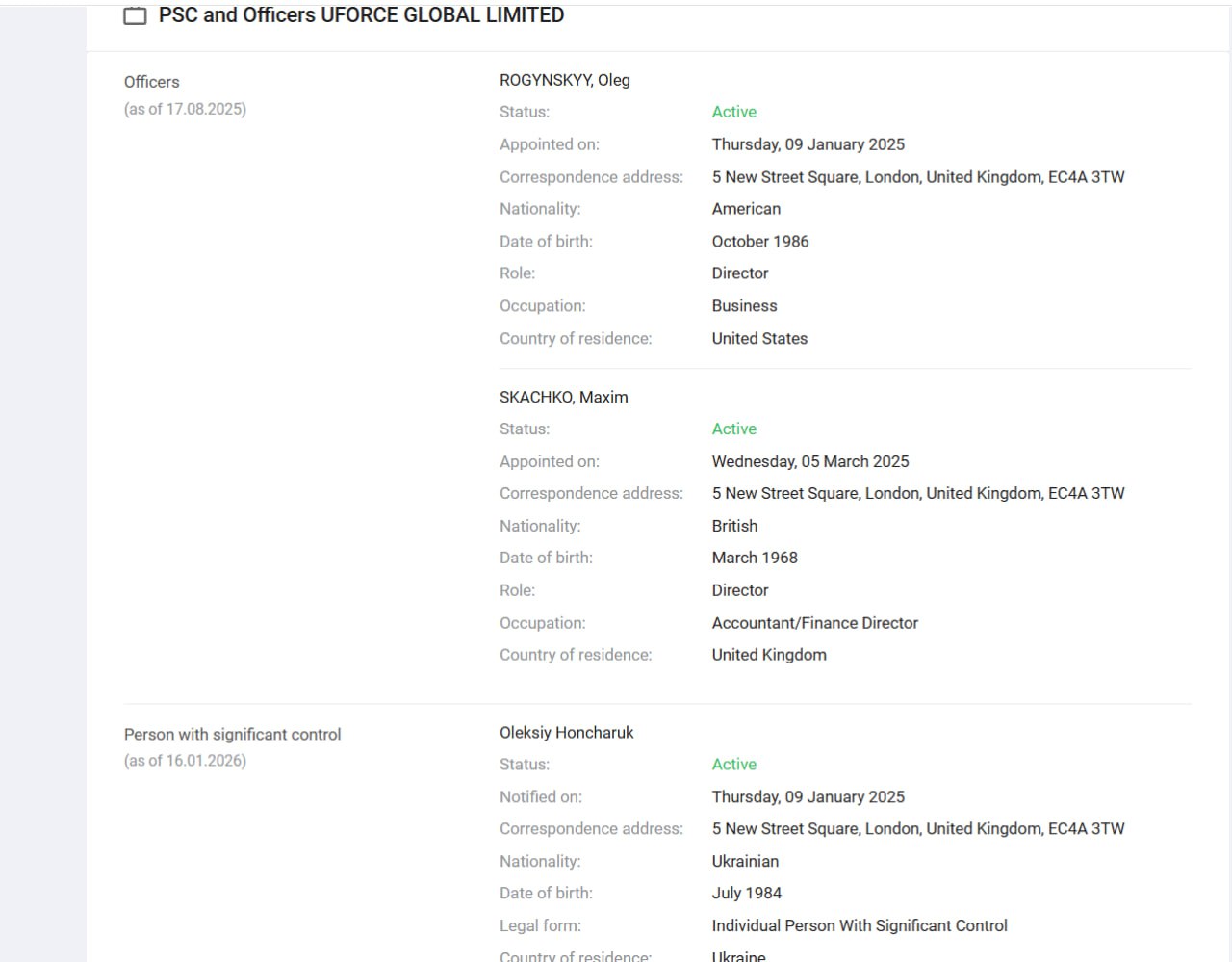Click ROGYNSKYY's correspondence address 5 New Street Square
This screenshot has height=962, width=1232.
point(918,177)
